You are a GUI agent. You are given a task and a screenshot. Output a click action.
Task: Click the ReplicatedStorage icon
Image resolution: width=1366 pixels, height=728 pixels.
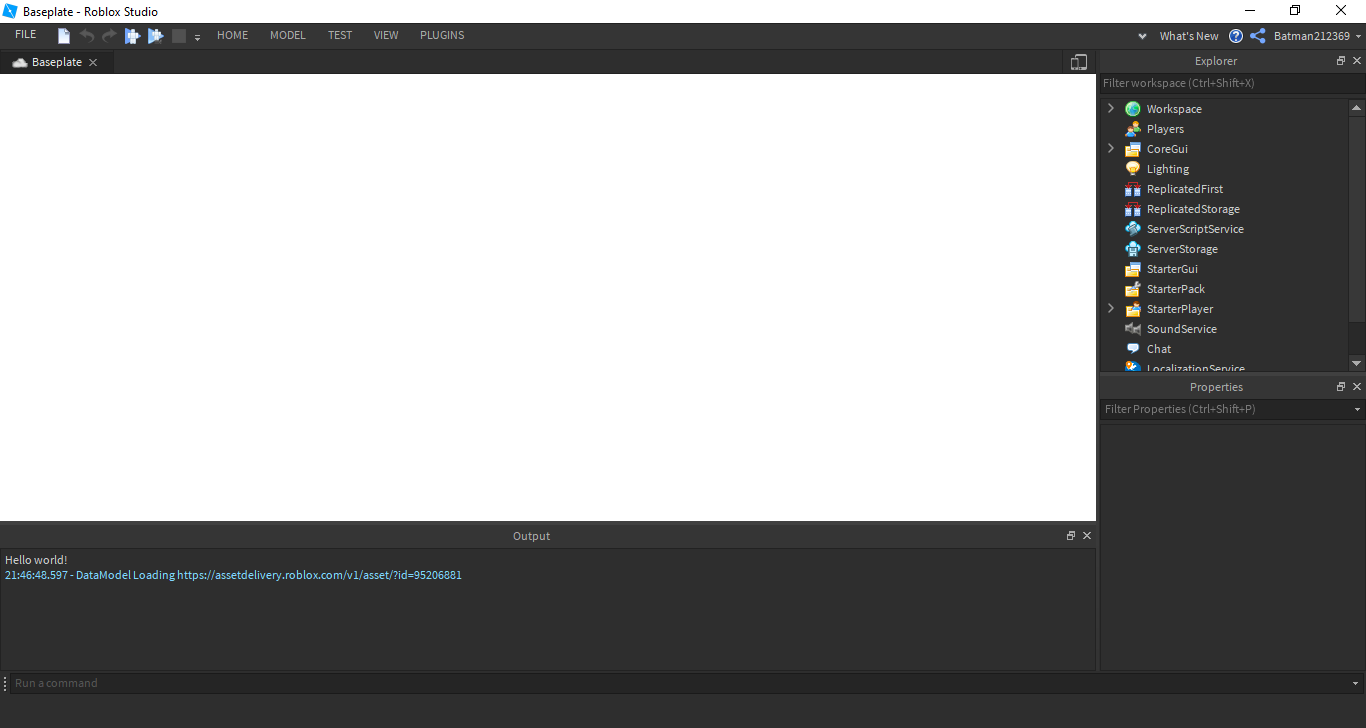click(1132, 209)
